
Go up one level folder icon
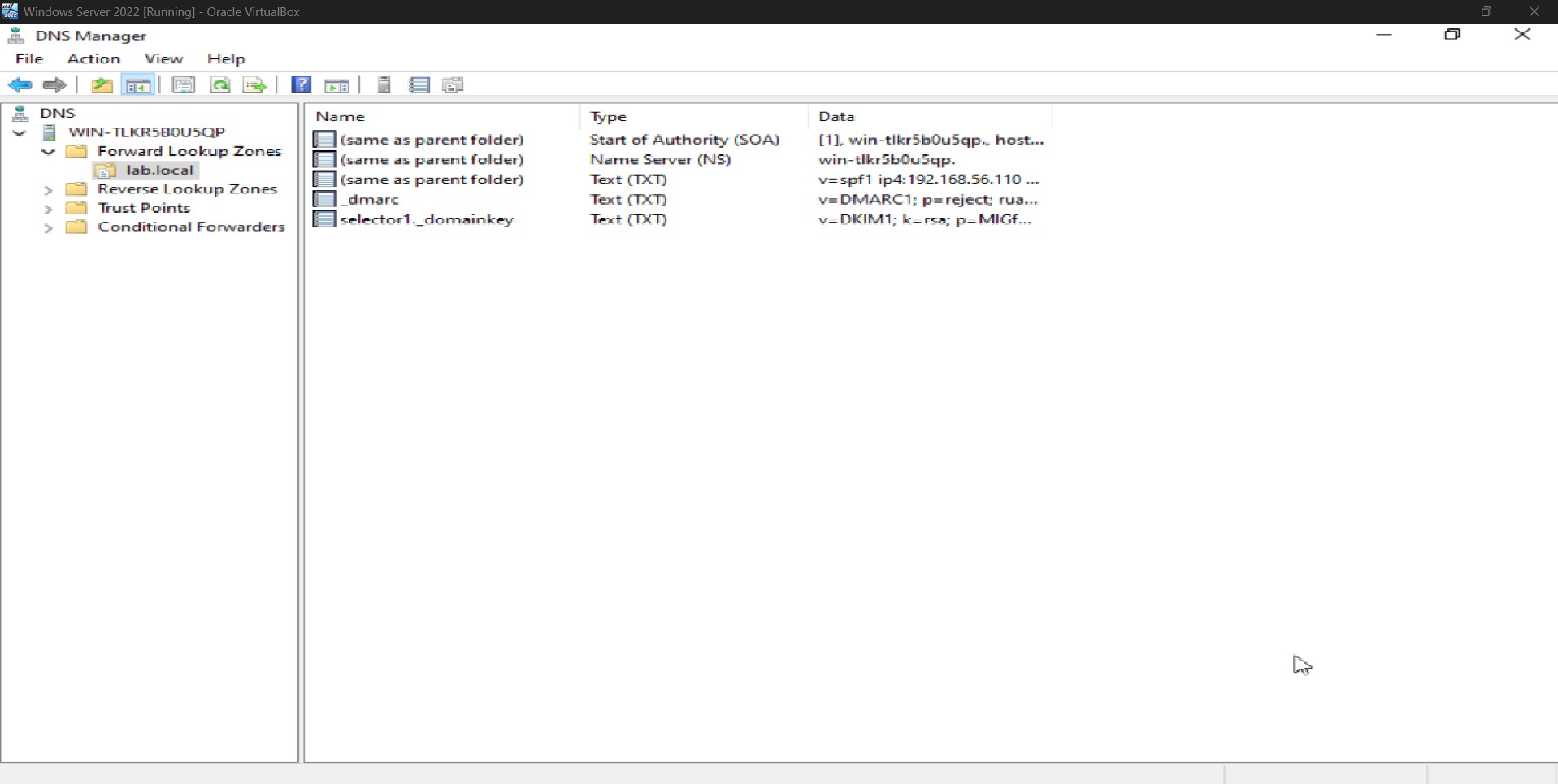102,84
